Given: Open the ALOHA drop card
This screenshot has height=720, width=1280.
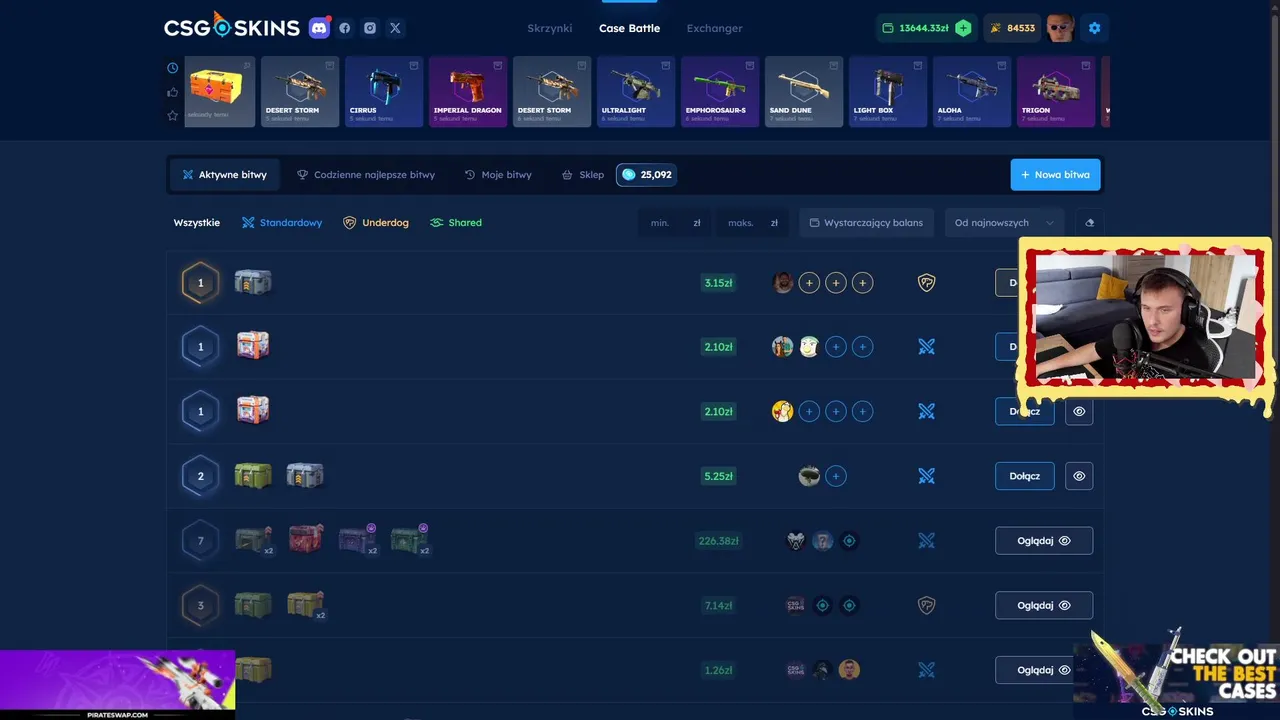Looking at the screenshot, I should pos(972,91).
